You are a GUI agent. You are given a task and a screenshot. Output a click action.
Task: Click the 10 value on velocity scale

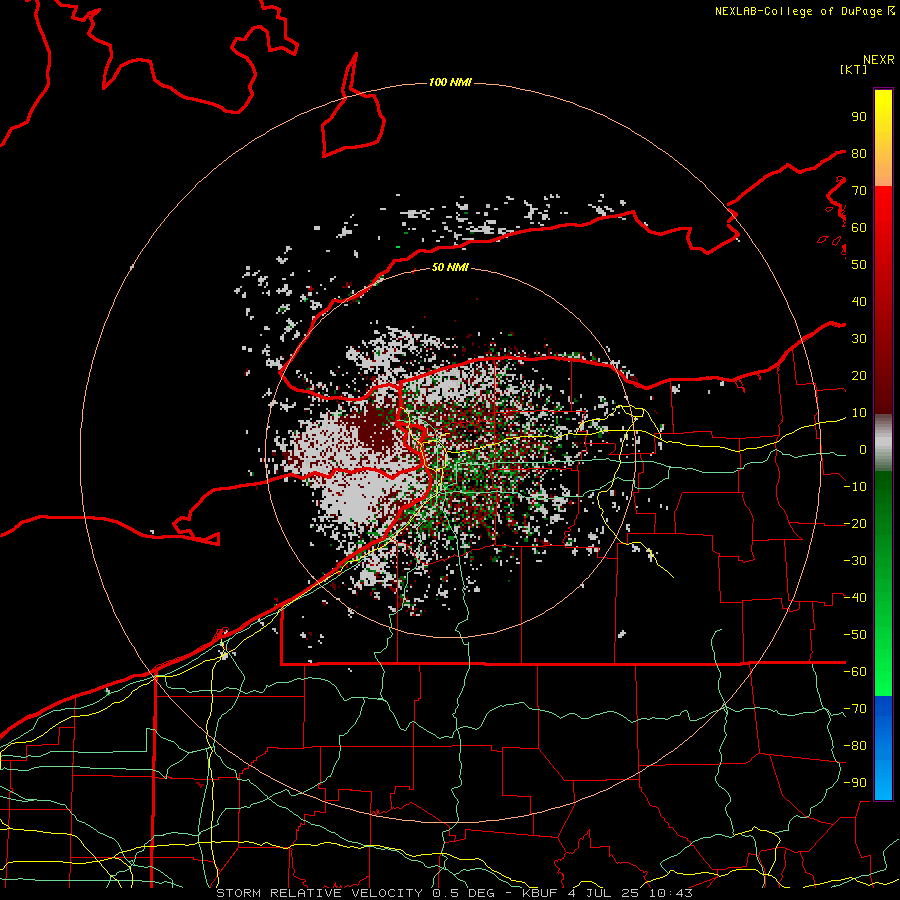(x=859, y=413)
